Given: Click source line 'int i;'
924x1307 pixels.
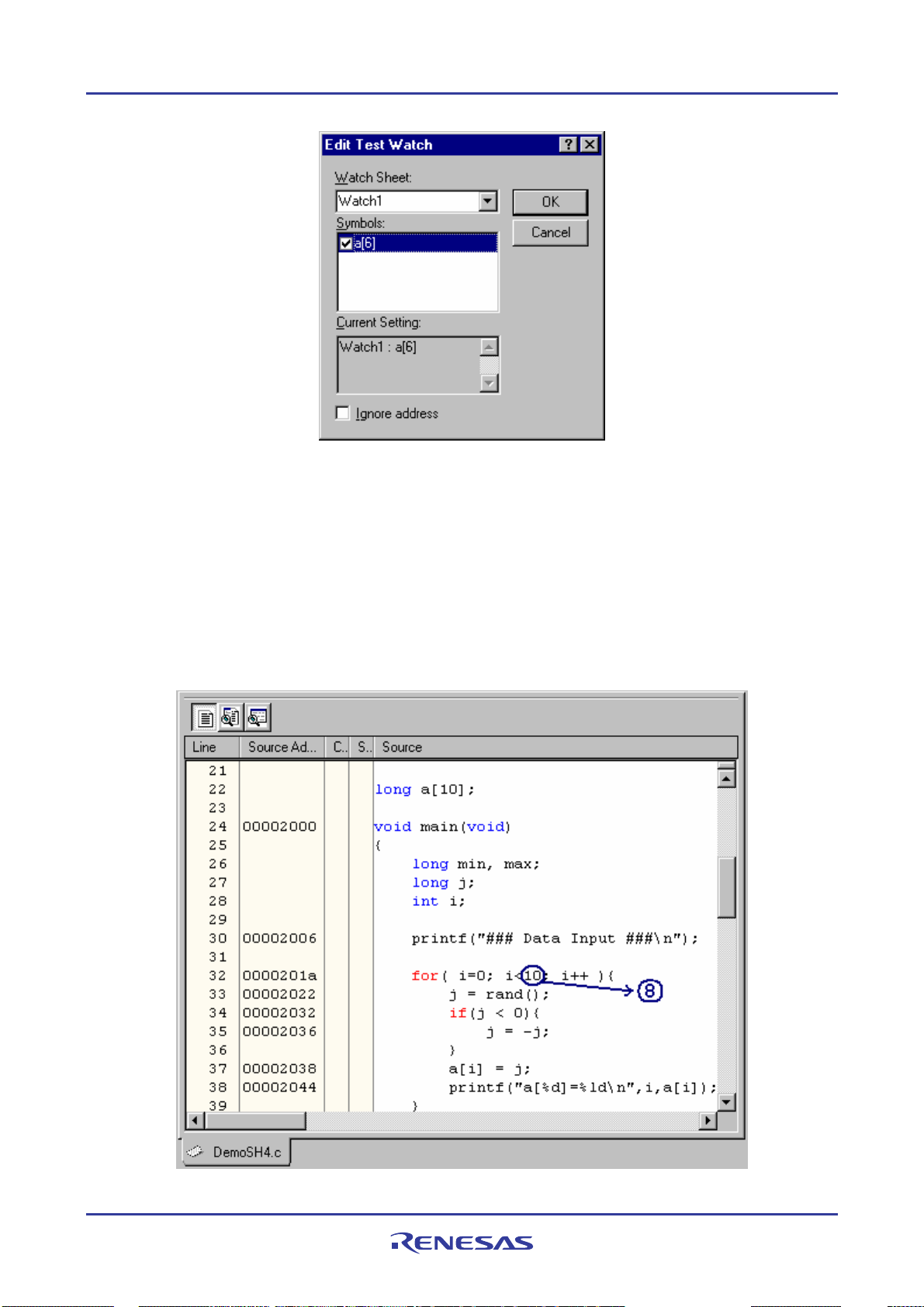Looking at the screenshot, I should (438, 901).
